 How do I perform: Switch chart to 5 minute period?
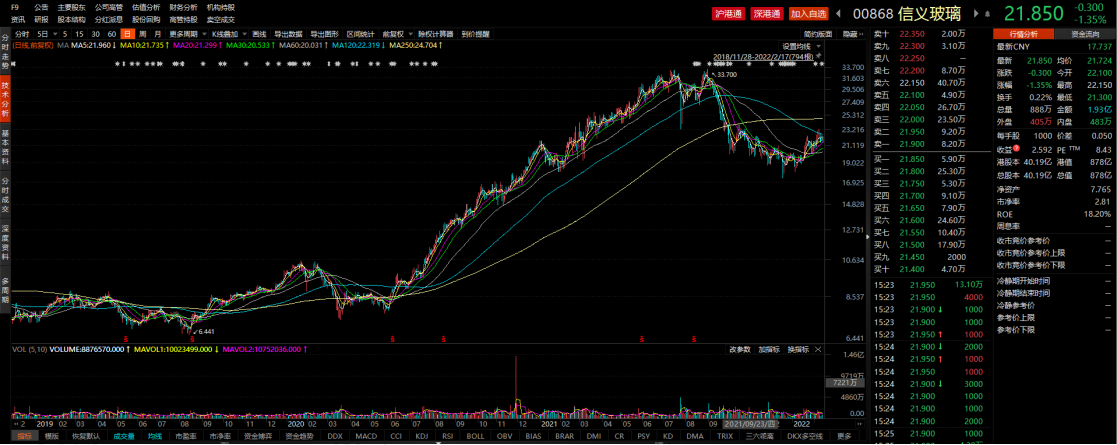pyautogui.click(x=65, y=33)
